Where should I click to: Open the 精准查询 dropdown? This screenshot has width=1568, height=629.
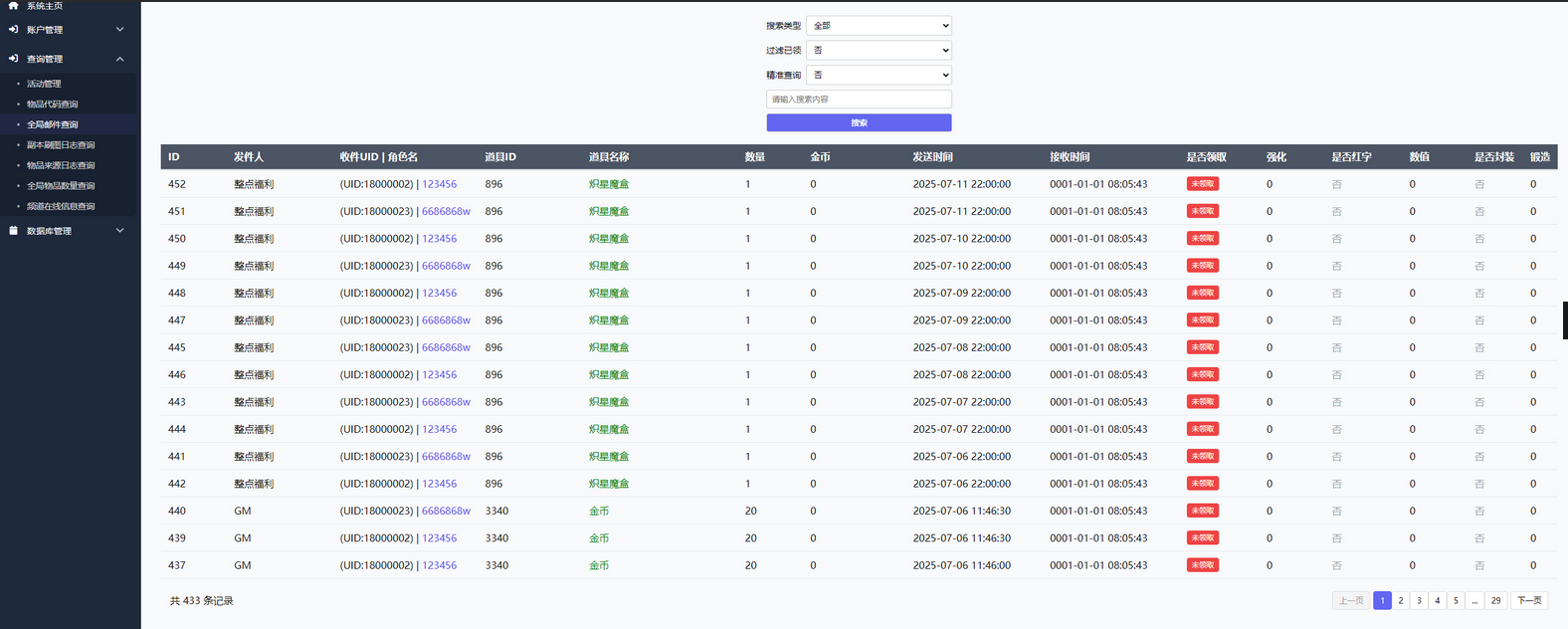coord(879,75)
